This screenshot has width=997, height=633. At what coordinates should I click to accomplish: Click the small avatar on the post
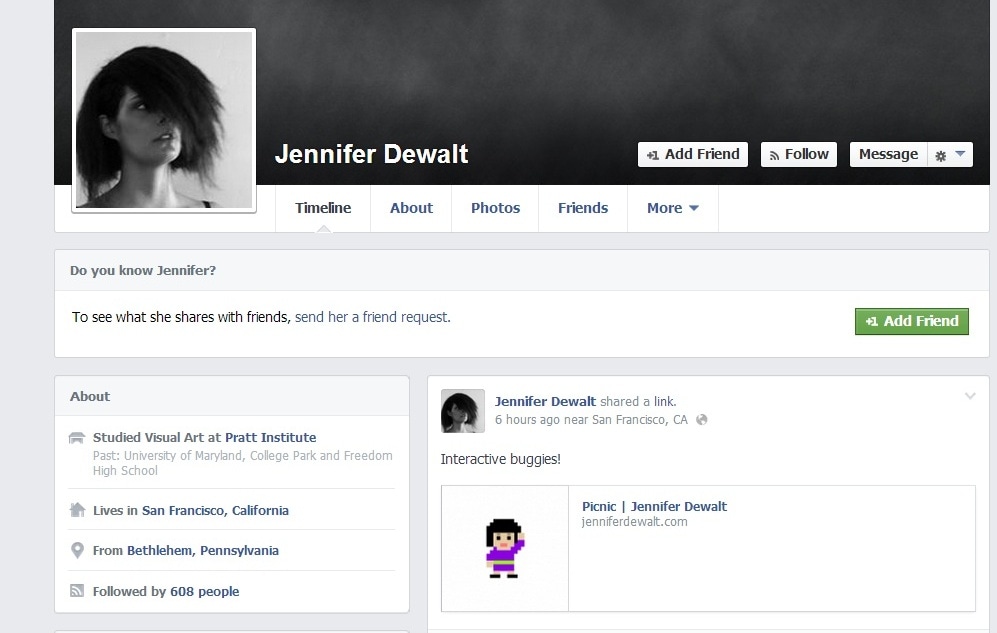(462, 411)
